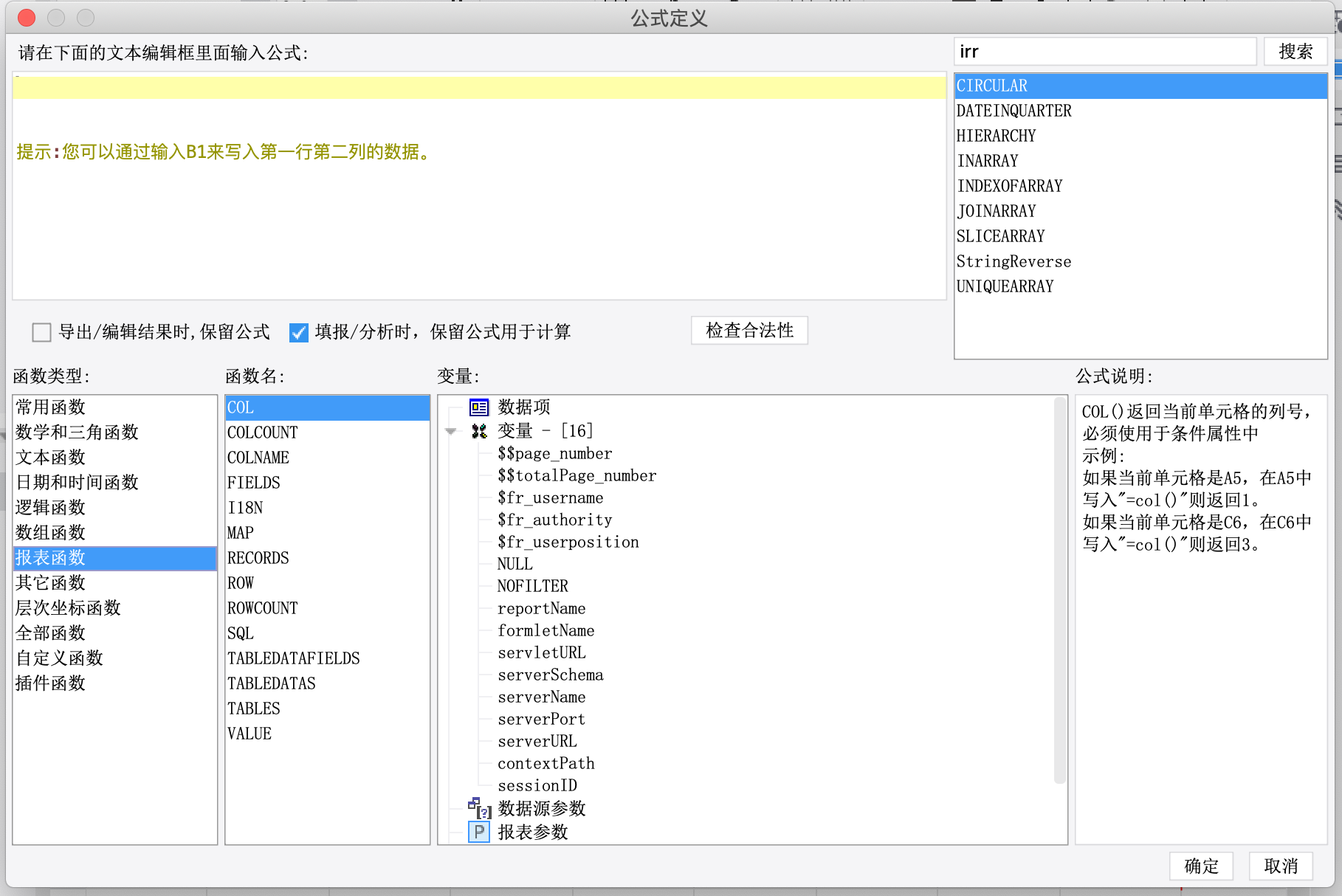
Task: Select DATEINQUARTER in search results
Action: 1140,111
